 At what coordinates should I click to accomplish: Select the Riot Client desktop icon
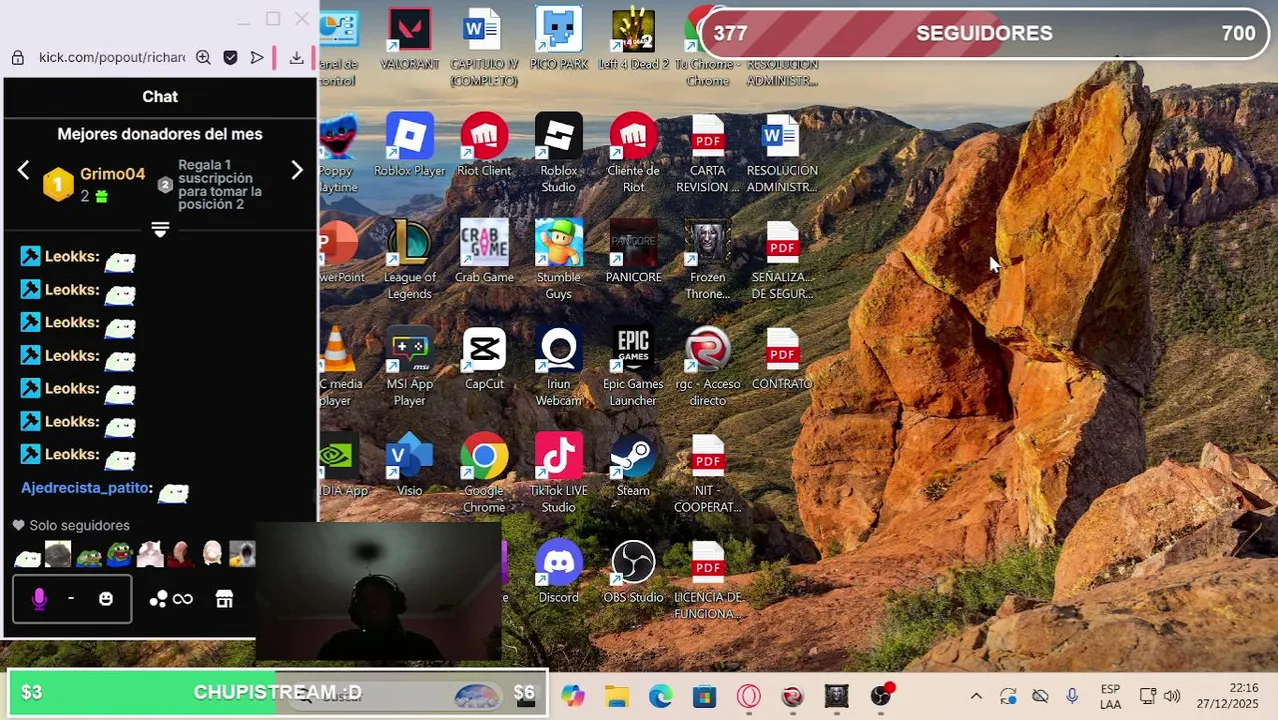[x=484, y=146]
